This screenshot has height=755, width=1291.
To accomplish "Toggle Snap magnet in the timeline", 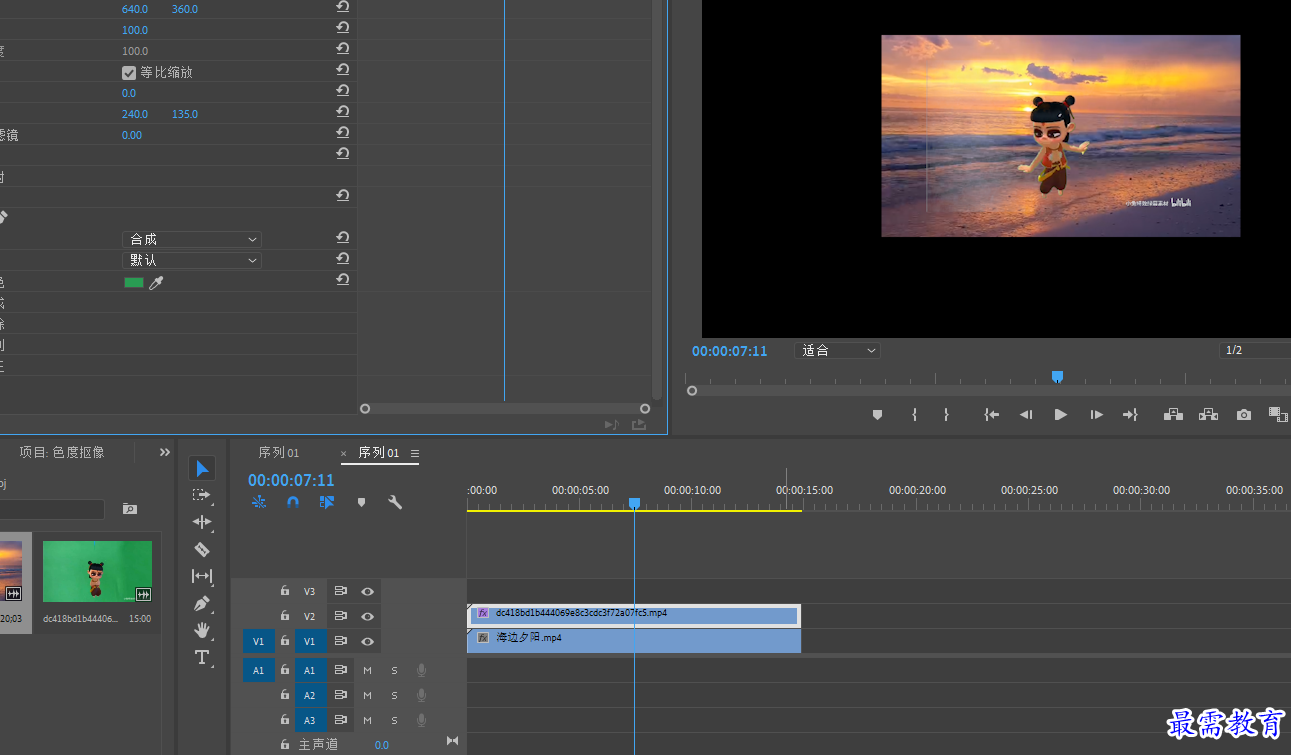I will [293, 502].
